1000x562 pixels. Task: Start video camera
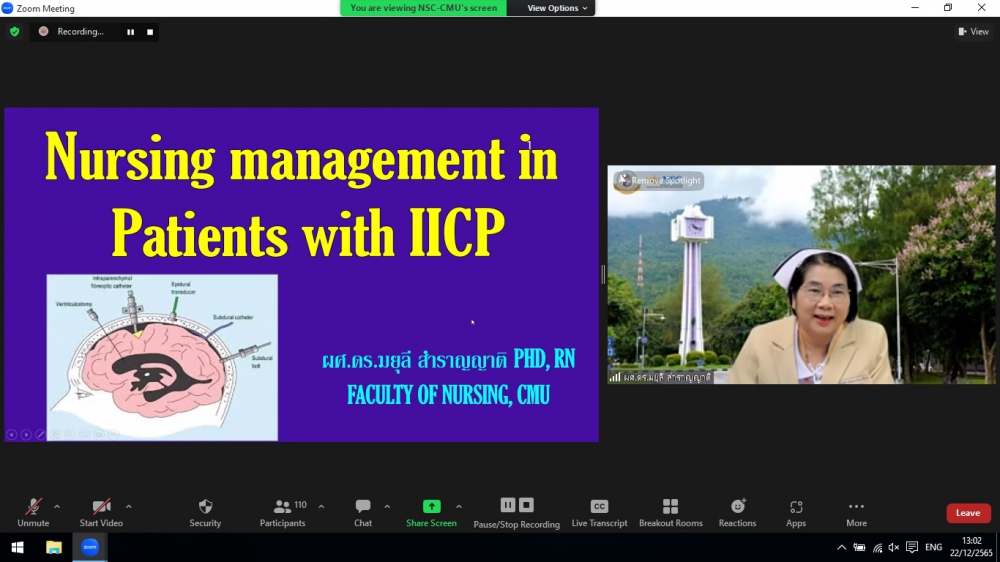(101, 512)
